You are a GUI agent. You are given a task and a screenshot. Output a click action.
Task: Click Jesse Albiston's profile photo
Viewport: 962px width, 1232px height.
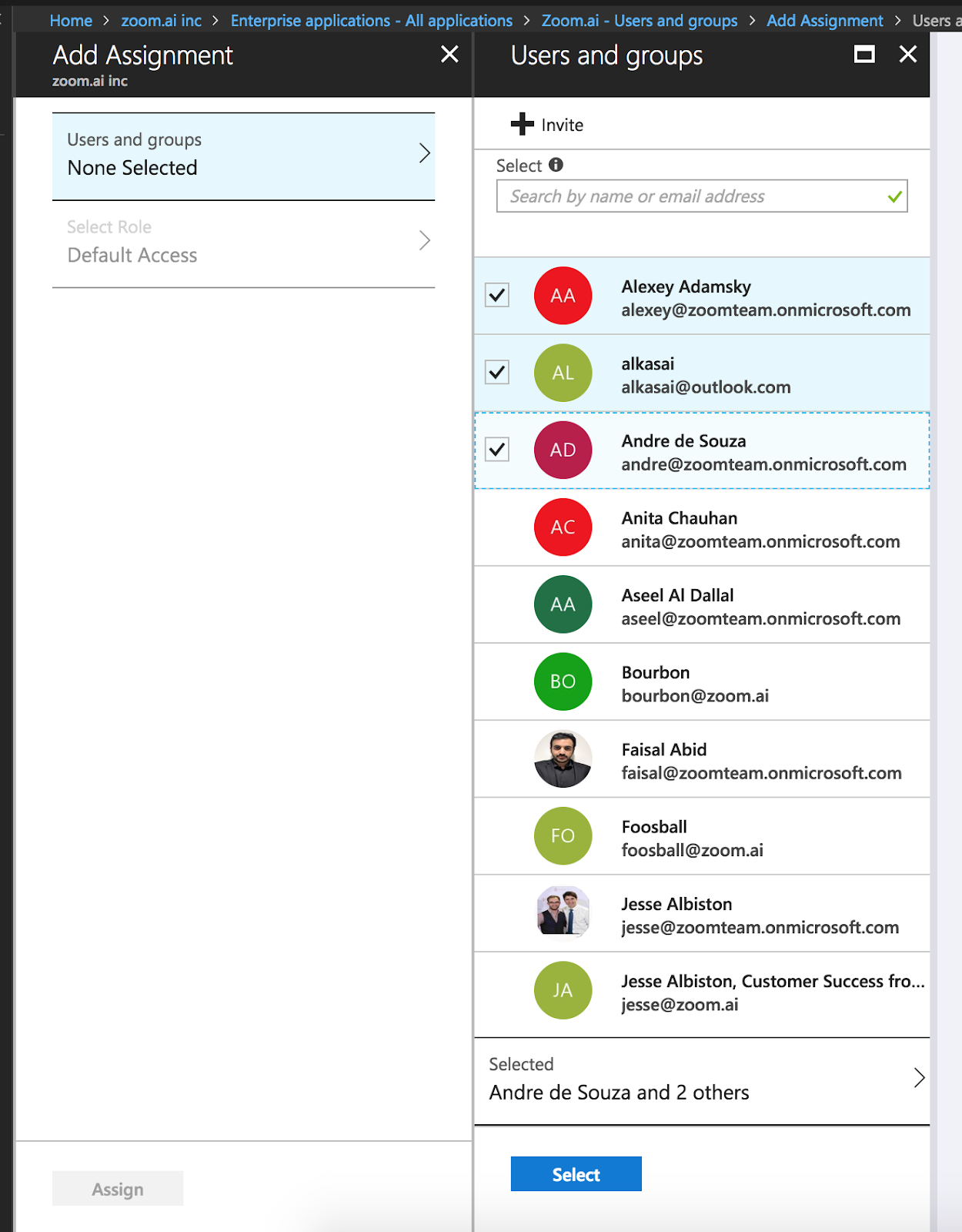click(563, 913)
